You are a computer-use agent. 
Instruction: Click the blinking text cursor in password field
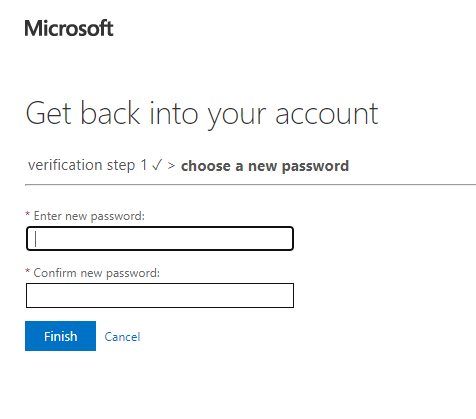[x=36, y=239]
